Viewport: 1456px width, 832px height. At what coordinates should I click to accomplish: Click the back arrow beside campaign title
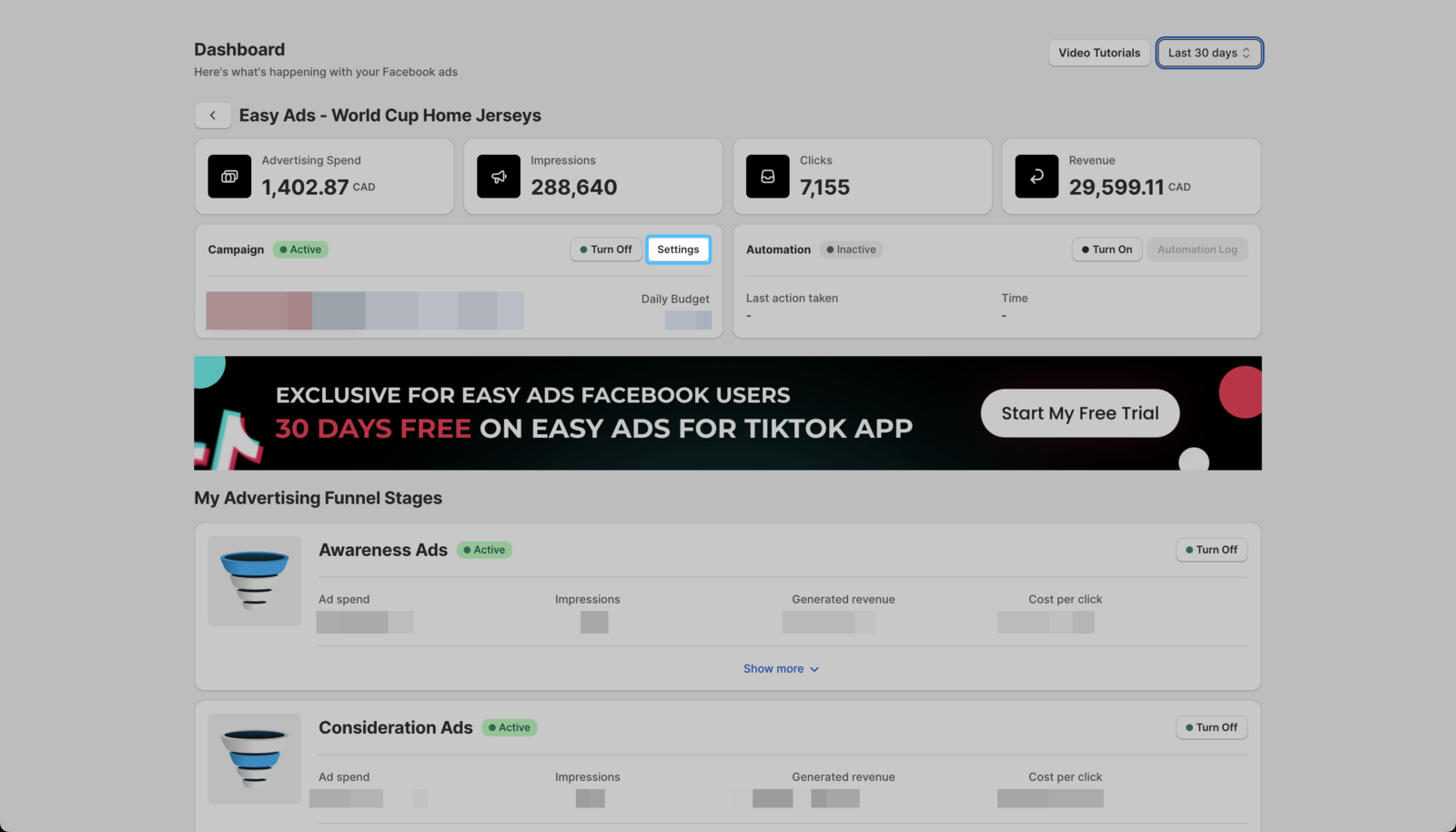(213, 116)
